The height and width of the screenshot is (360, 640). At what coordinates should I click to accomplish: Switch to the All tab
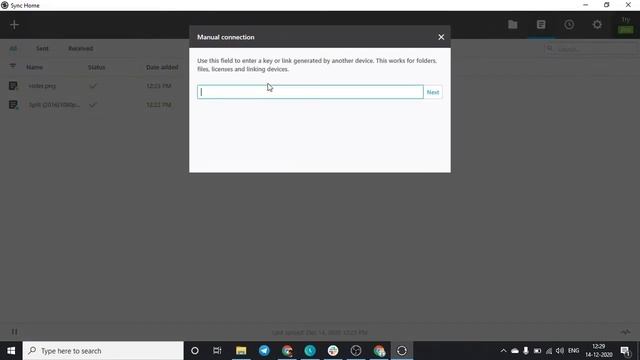click(x=13, y=49)
